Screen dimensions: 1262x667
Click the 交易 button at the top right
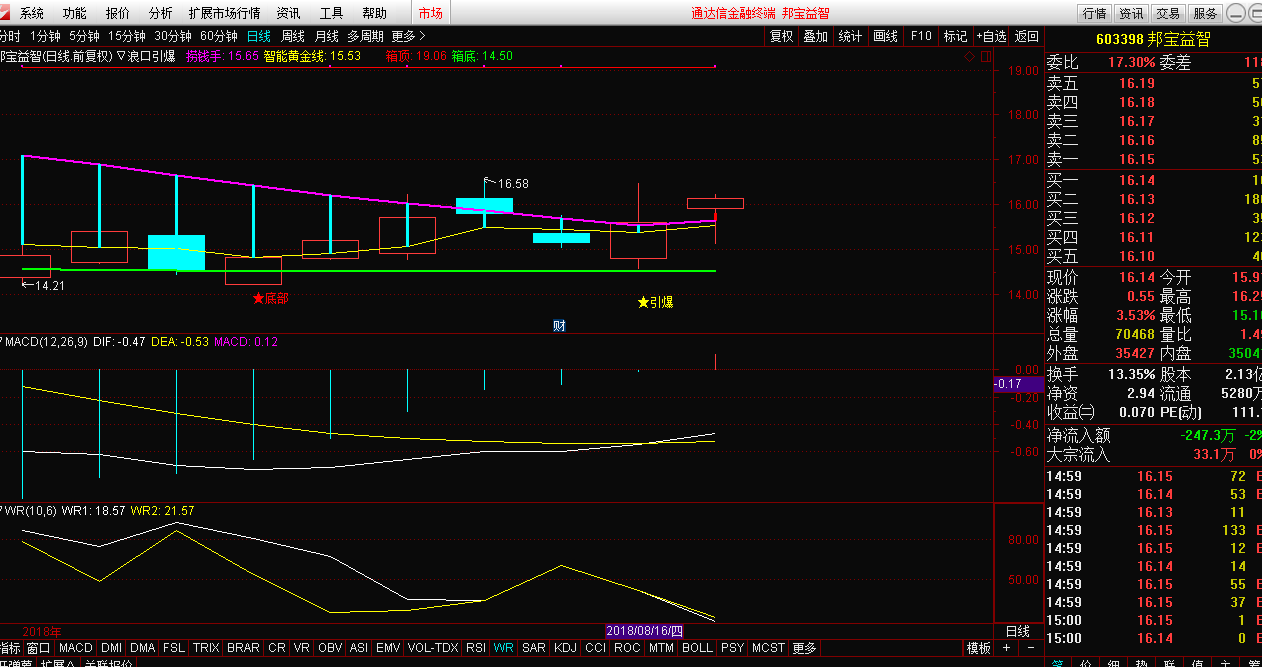(x=1168, y=13)
